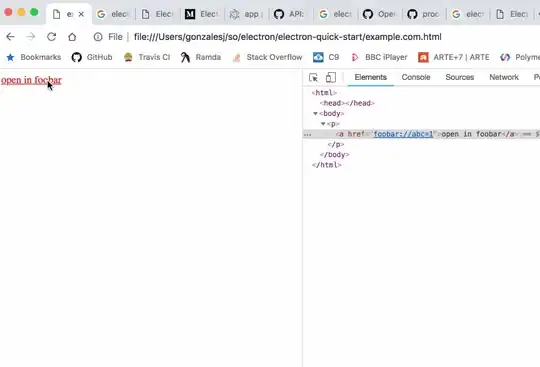Switch to the GitHub 'proc' tab
The height and width of the screenshot is (367, 540).
tap(424, 14)
